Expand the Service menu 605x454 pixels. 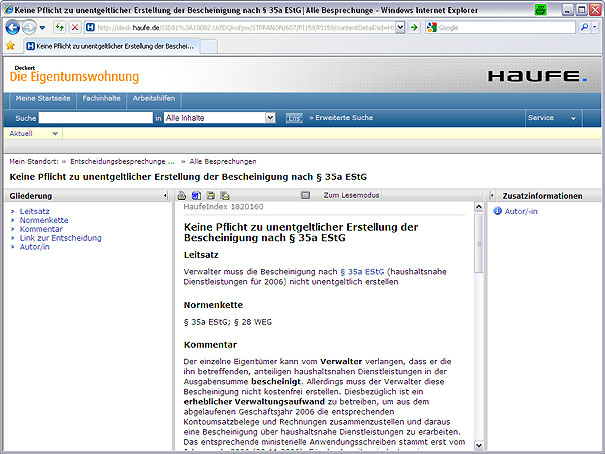[552, 118]
